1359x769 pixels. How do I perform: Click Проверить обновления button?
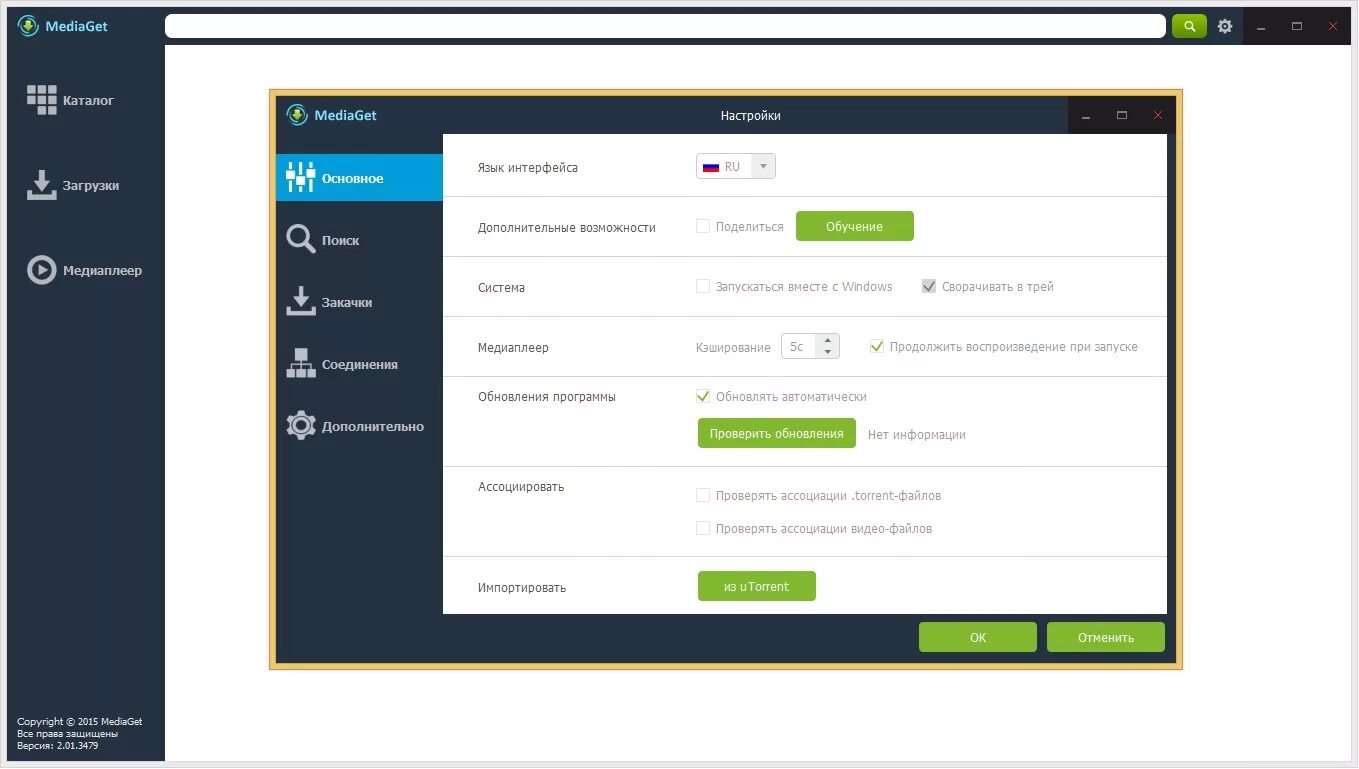pos(777,433)
